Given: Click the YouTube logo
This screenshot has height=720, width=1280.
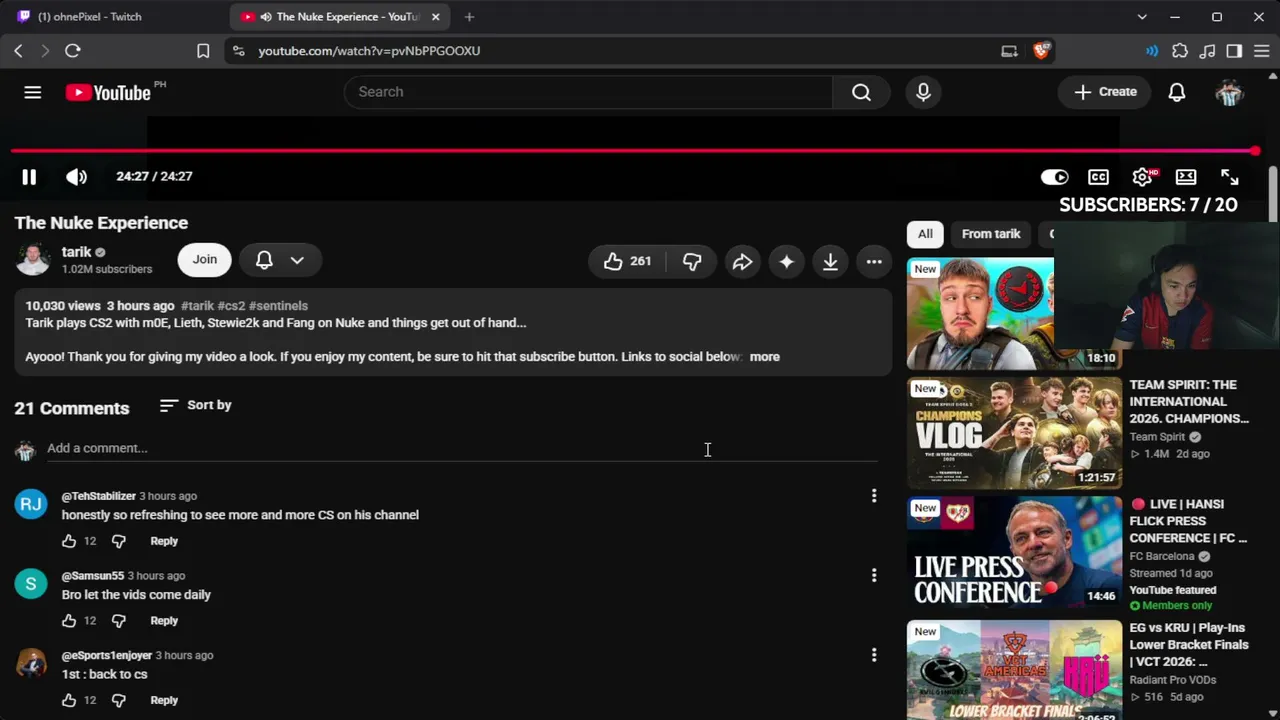Looking at the screenshot, I should point(108,92).
